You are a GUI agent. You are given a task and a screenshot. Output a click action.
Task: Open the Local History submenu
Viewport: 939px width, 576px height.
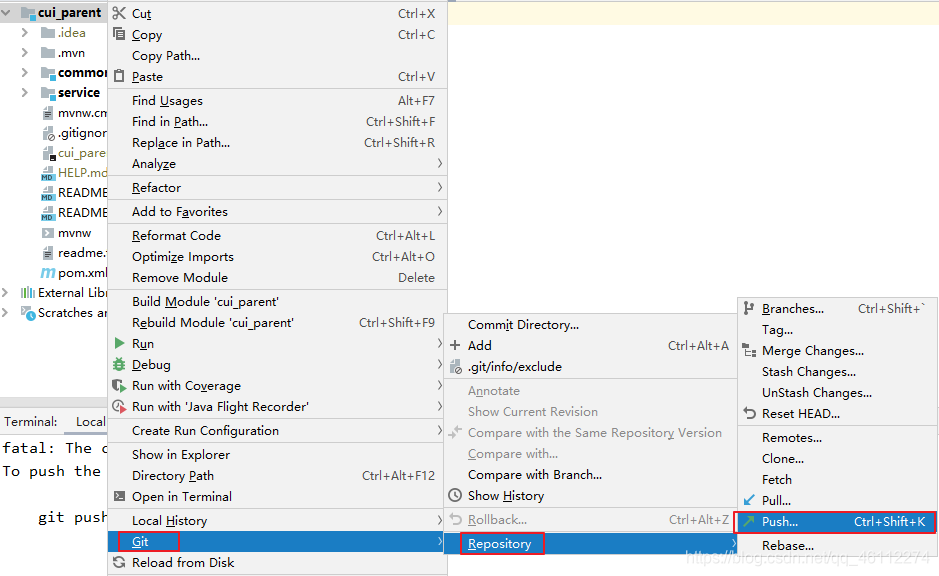pos(277,520)
